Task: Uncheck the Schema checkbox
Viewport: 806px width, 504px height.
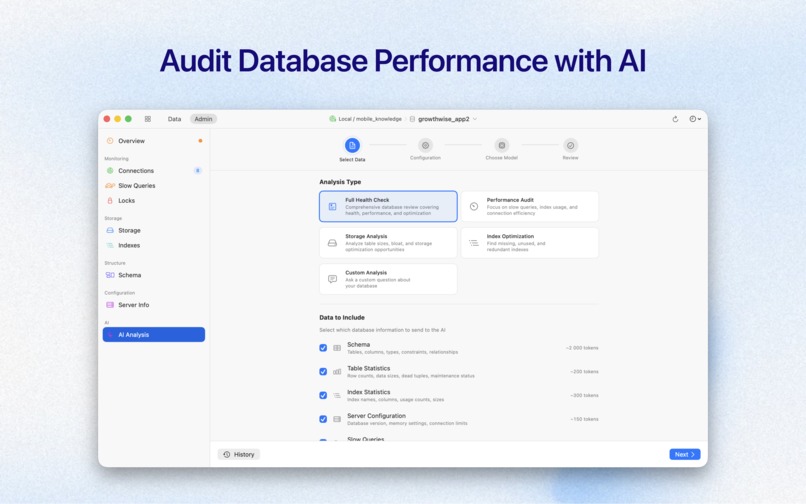Action: click(x=323, y=348)
